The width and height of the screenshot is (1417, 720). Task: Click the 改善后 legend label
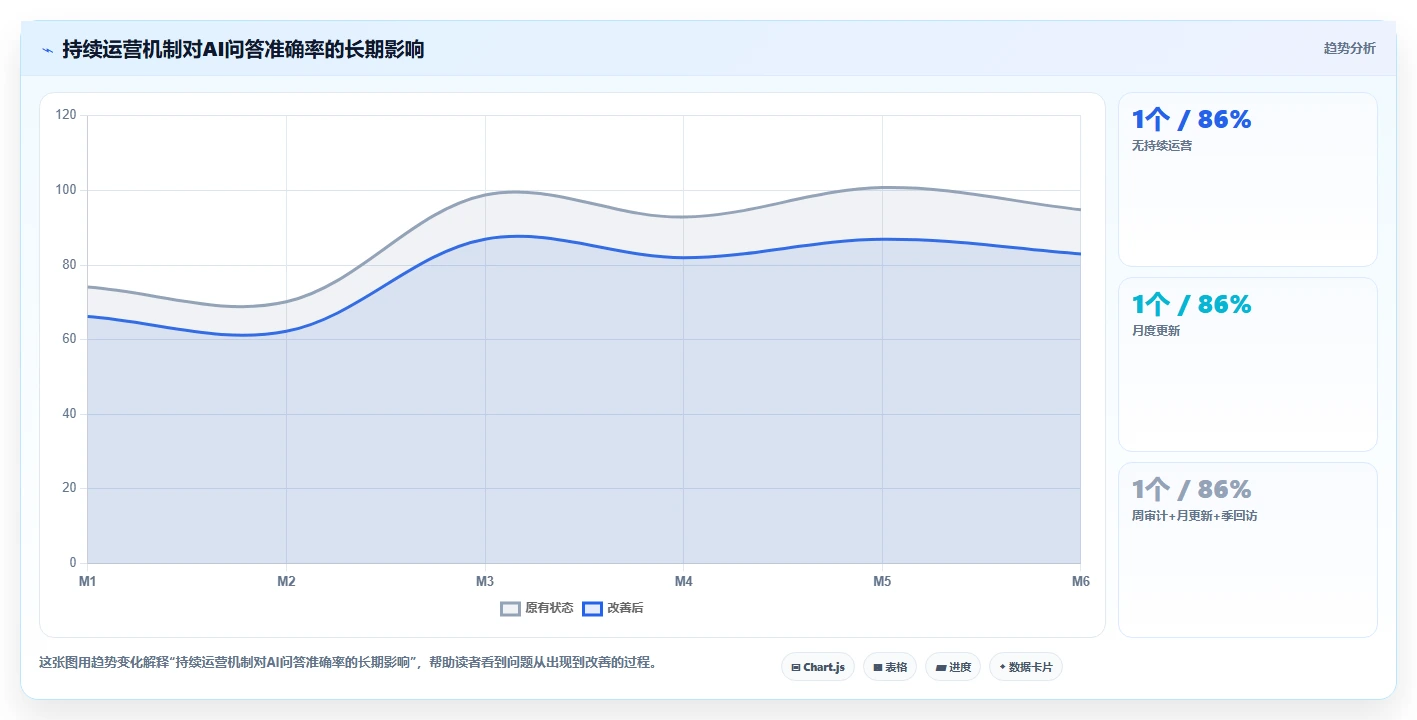(625, 608)
